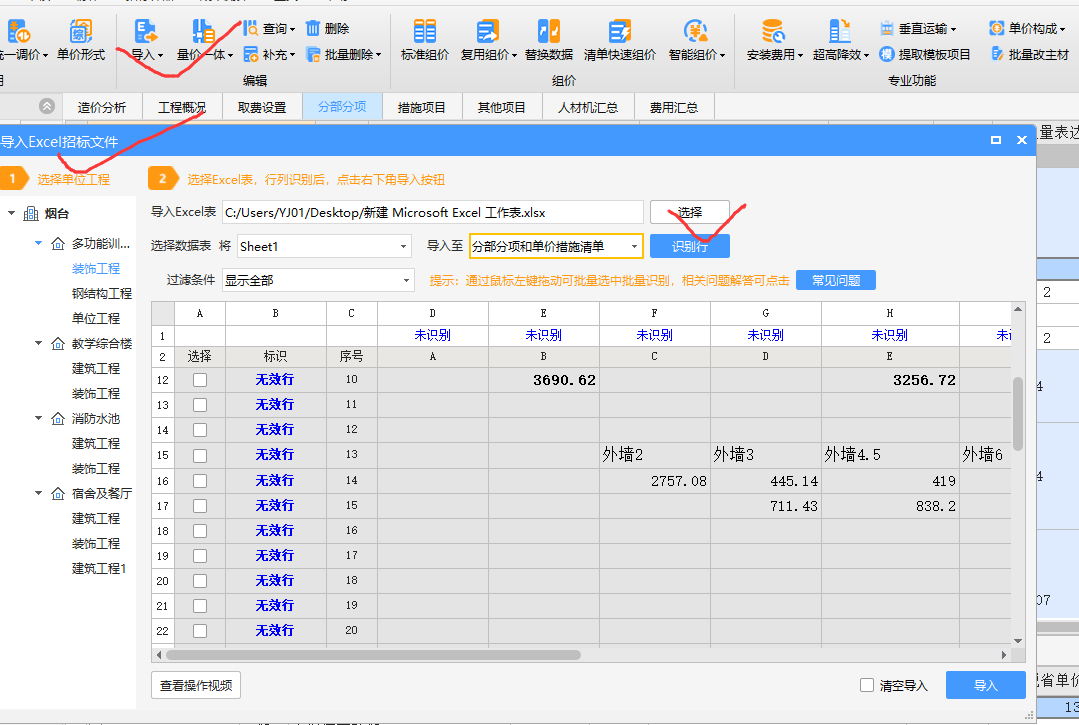1079x725 pixels.
Task: Collapse the 教学综合楼 tree node
Action: click(39, 343)
